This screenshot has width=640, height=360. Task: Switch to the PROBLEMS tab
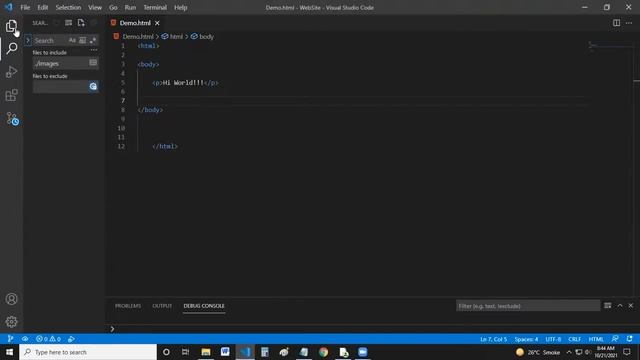point(128,306)
